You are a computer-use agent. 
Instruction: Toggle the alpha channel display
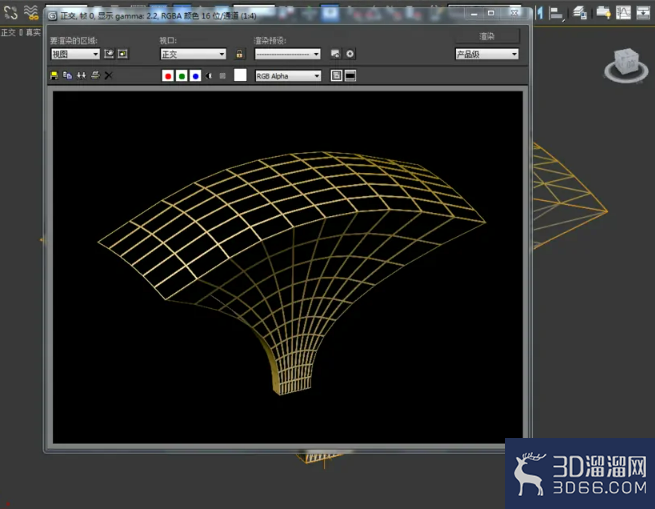point(209,76)
